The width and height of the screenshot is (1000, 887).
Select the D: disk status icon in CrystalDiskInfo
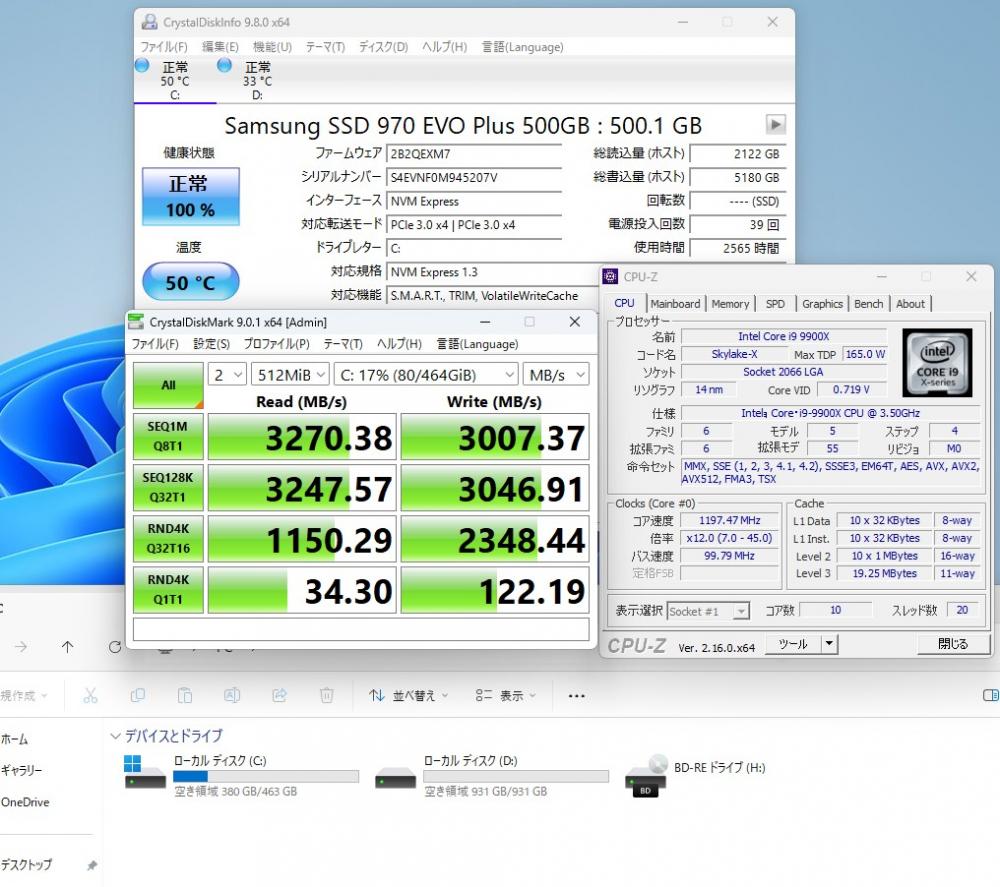[224, 65]
